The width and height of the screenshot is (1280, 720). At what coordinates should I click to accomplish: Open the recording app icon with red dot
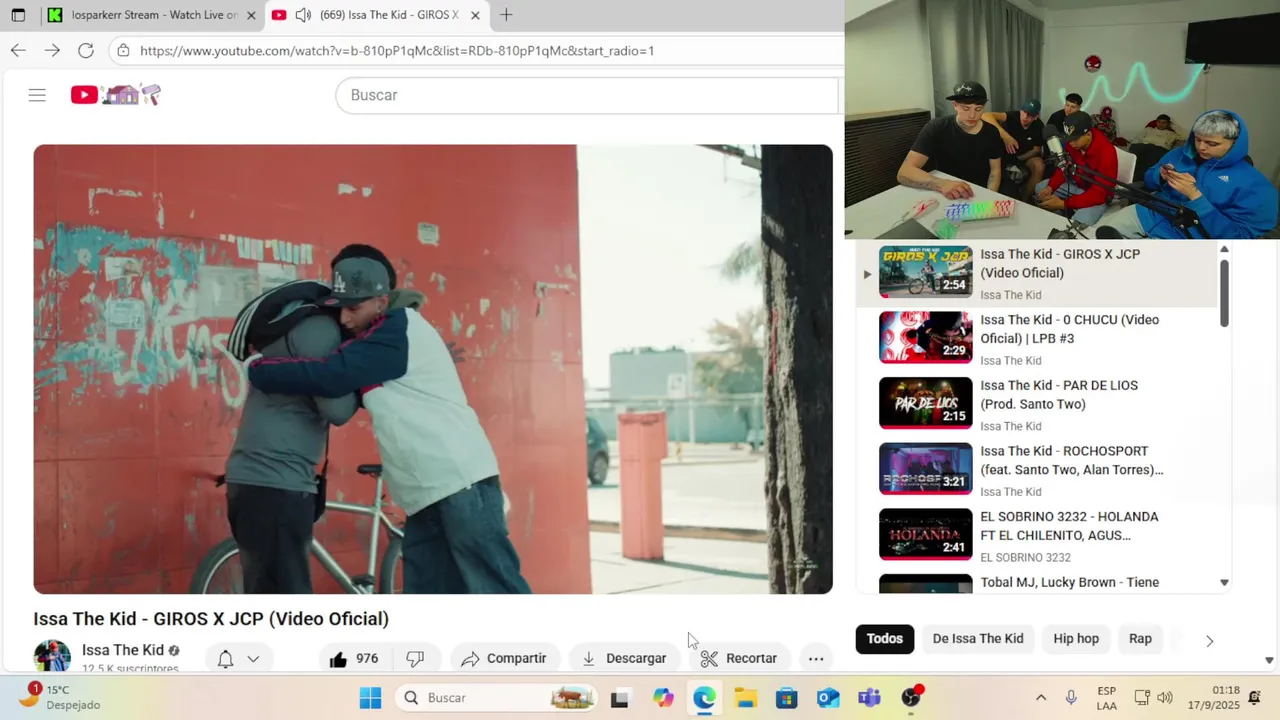[911, 698]
